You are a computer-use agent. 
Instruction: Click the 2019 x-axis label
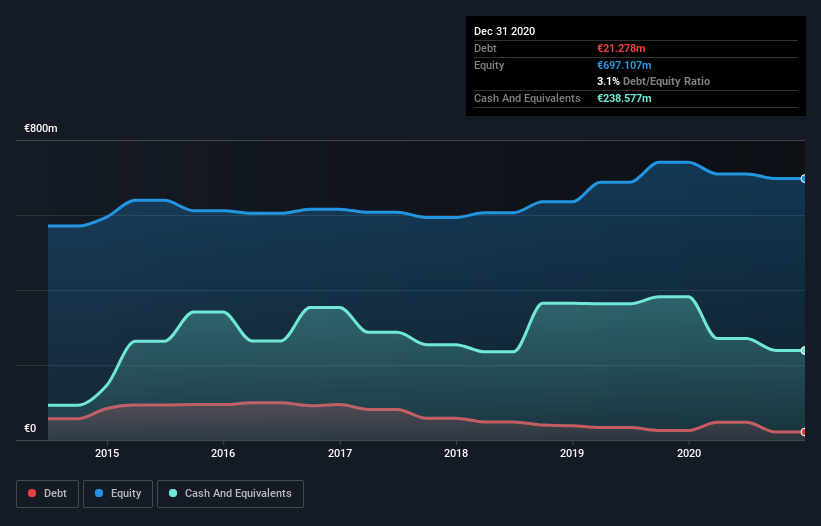572,453
